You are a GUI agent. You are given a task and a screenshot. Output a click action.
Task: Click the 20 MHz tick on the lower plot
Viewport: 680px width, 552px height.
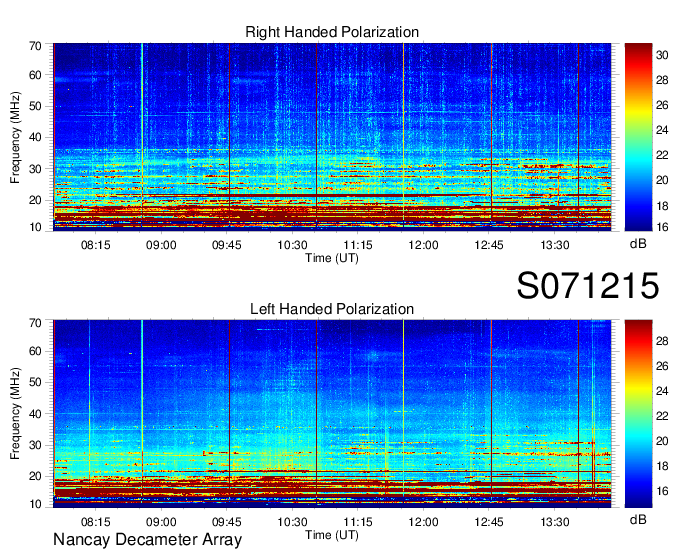click(35, 477)
